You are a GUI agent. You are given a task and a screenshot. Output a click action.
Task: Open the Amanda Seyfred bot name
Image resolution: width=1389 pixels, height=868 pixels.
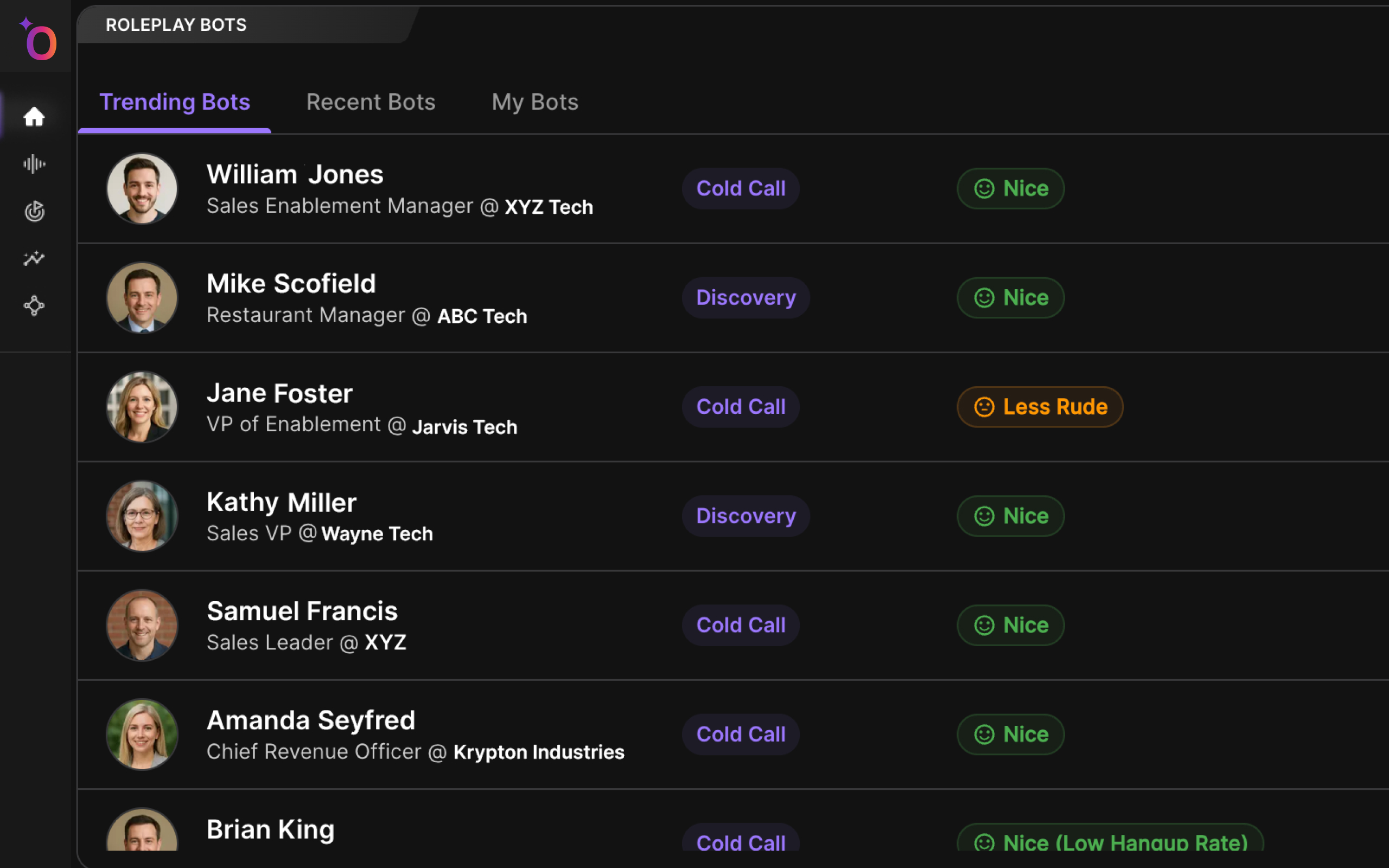point(310,720)
